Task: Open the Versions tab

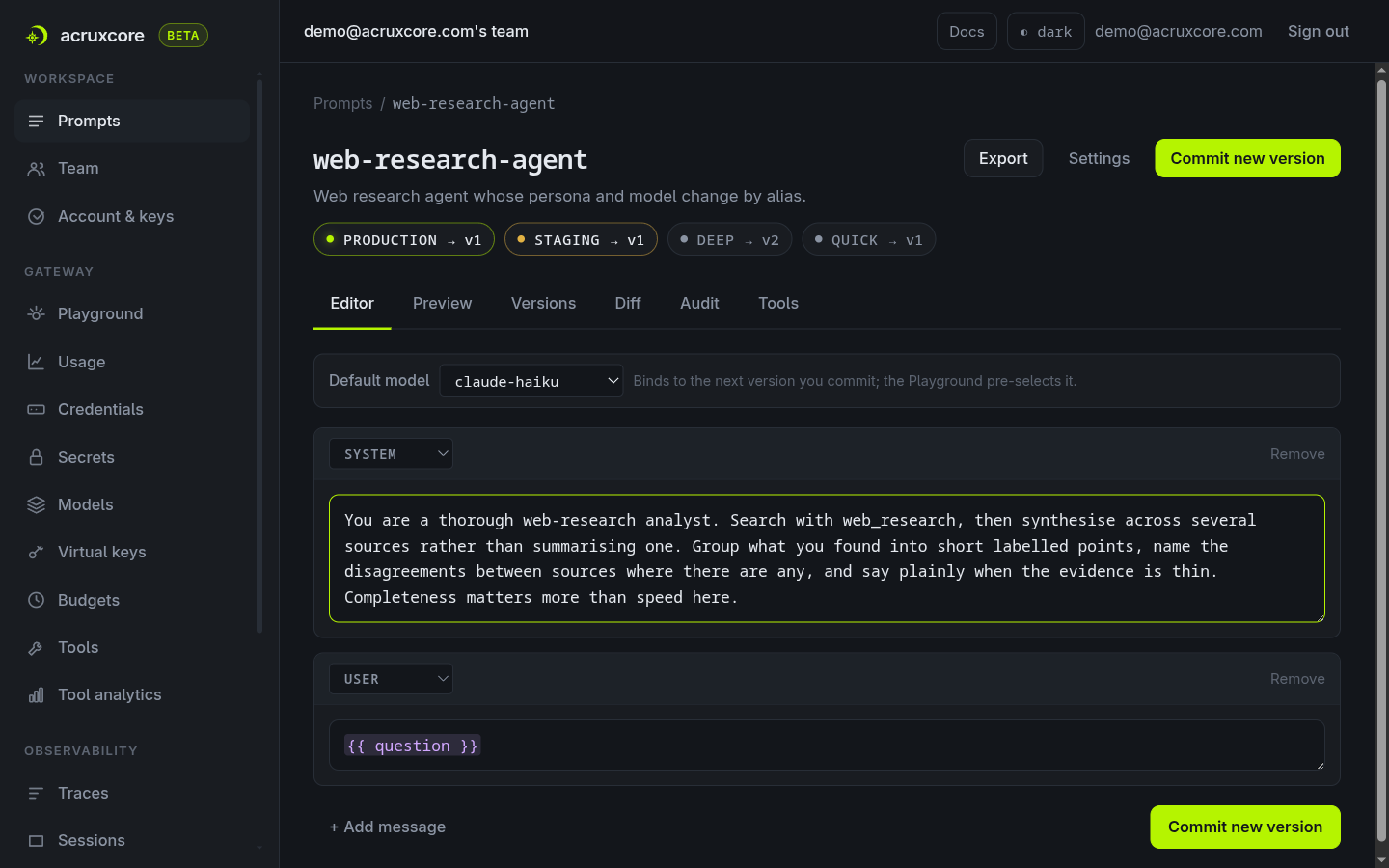Action: point(543,303)
